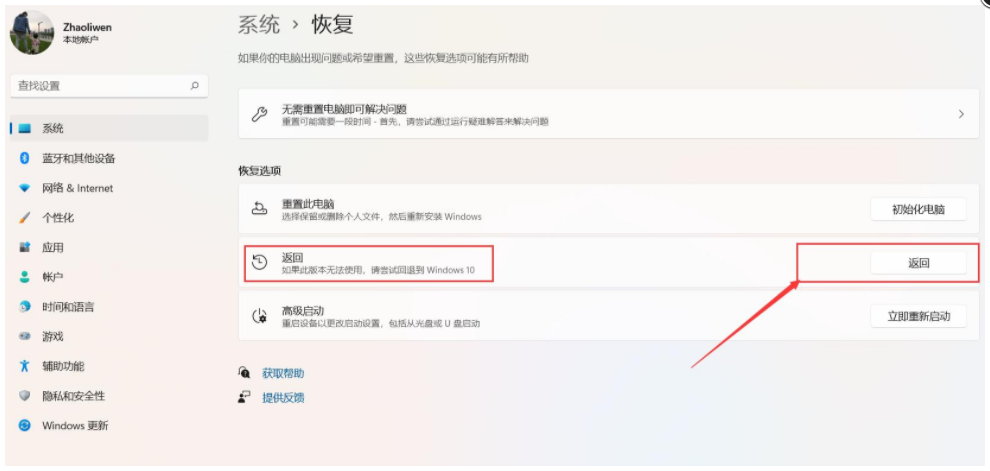Viewport: 990px width, 471px height.
Task: Open 蓝牙和其他设备 settings
Action: (79, 158)
